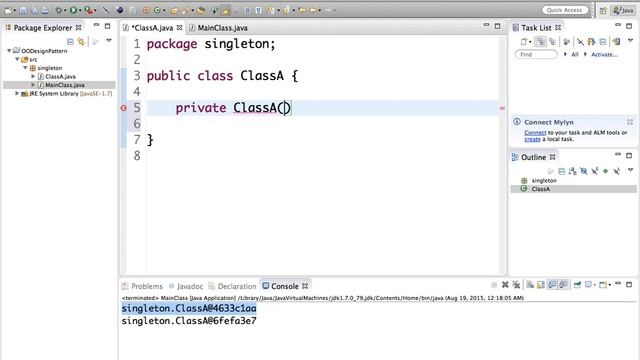The width and height of the screenshot is (640, 360).
Task: Click the Debug bug icon in the toolbar
Action: pyautogui.click(x=58, y=10)
